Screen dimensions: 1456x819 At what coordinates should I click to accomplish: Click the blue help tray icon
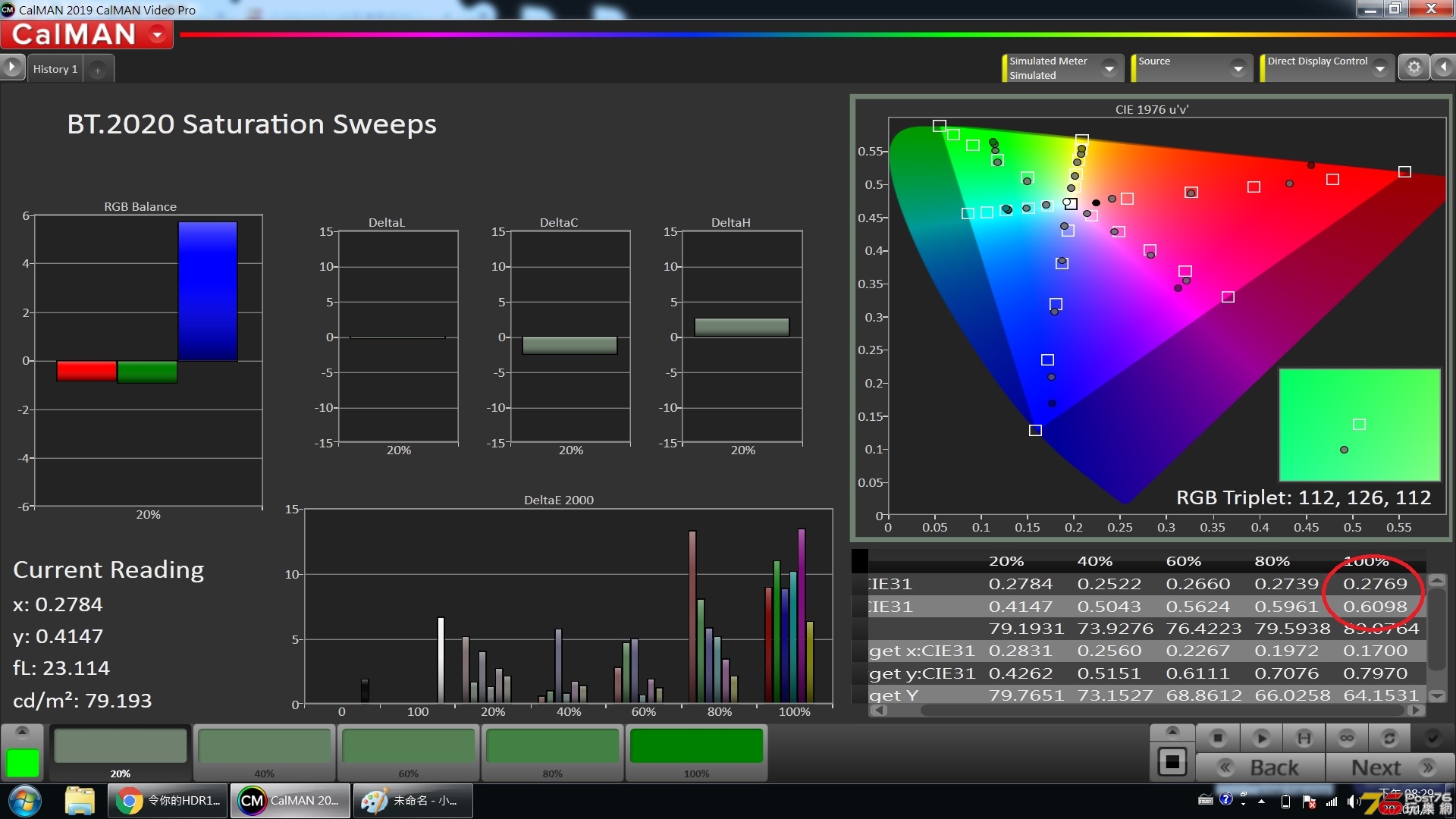1226,799
